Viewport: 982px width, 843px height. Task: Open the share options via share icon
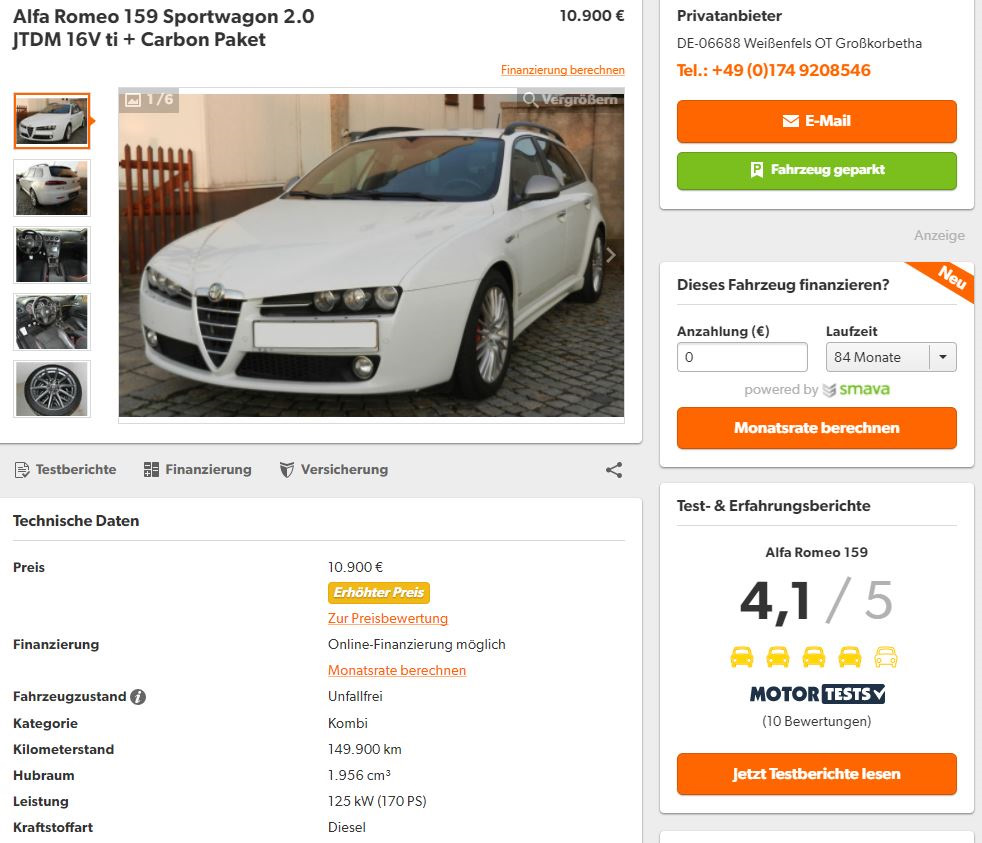click(613, 469)
